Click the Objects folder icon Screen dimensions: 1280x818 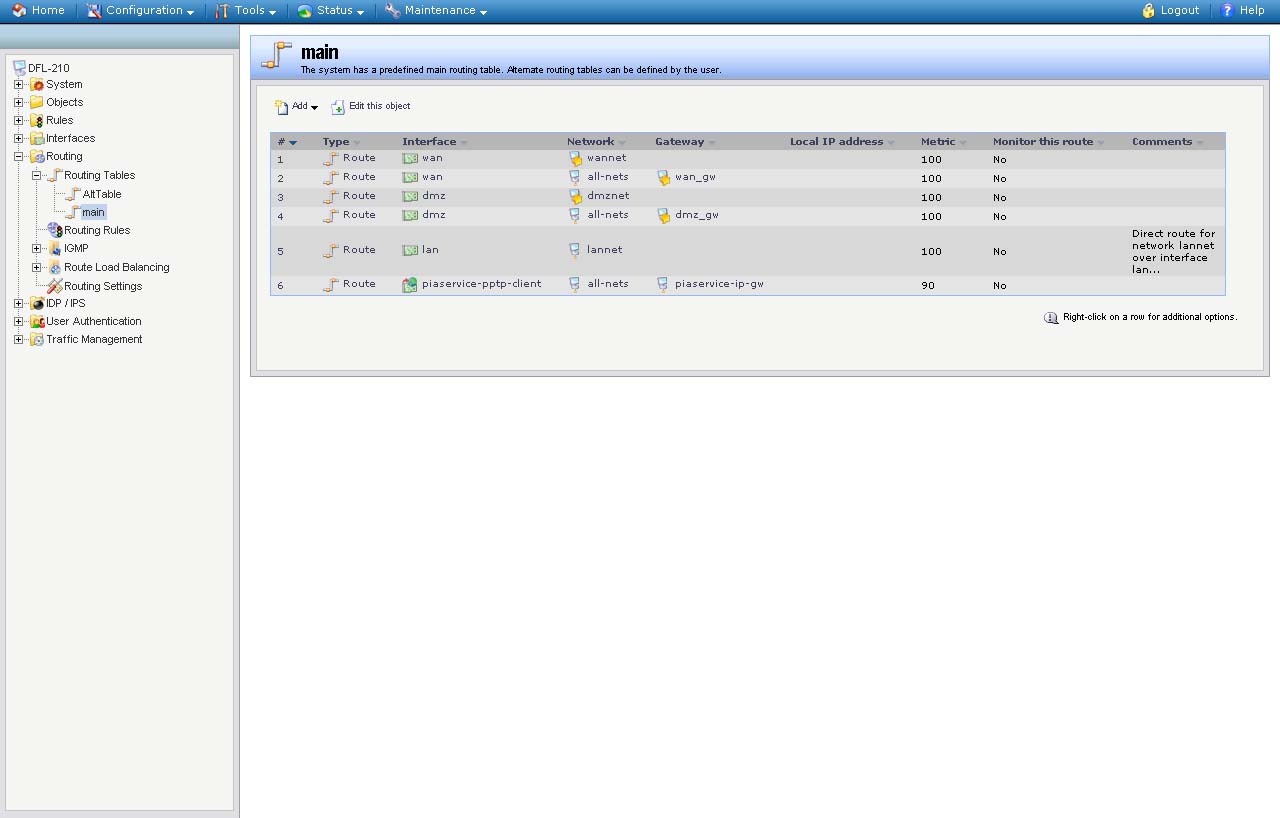(37, 102)
